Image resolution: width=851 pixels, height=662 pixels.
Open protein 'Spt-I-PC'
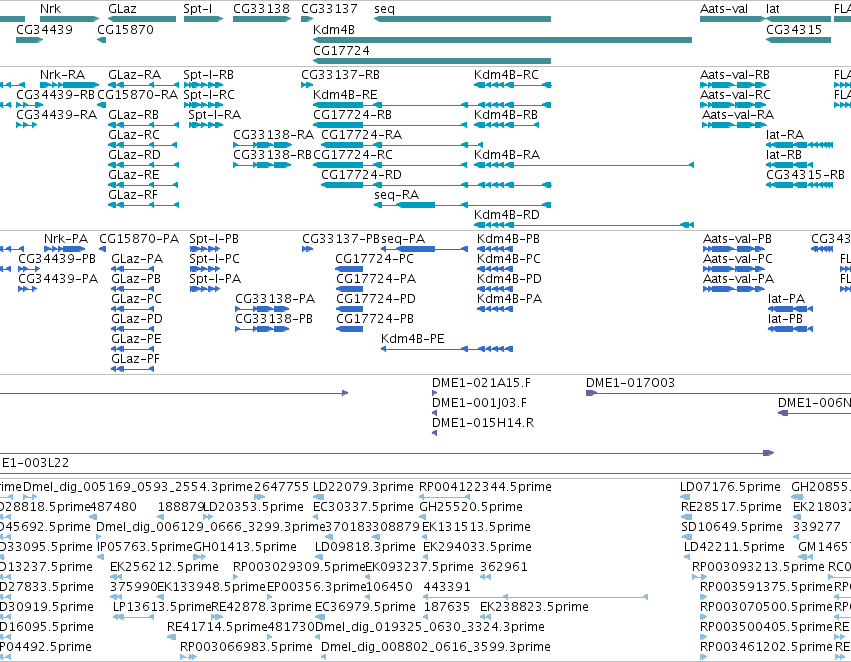coord(214,259)
